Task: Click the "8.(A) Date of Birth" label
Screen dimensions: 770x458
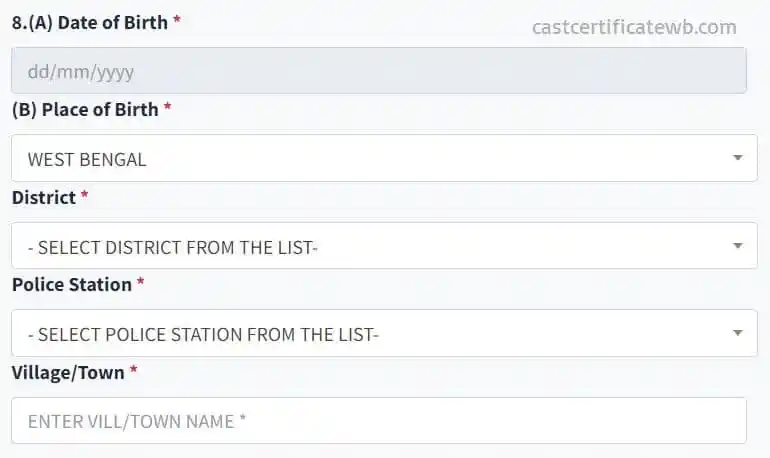Action: pos(89,22)
